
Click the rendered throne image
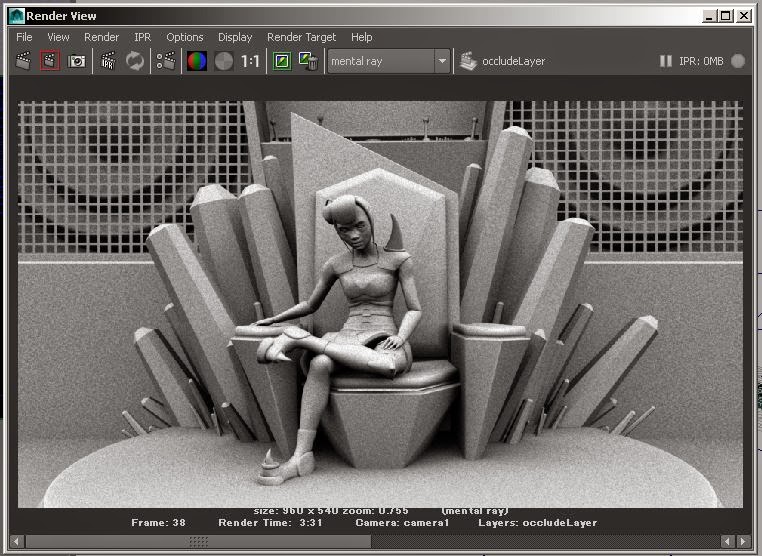click(x=380, y=304)
